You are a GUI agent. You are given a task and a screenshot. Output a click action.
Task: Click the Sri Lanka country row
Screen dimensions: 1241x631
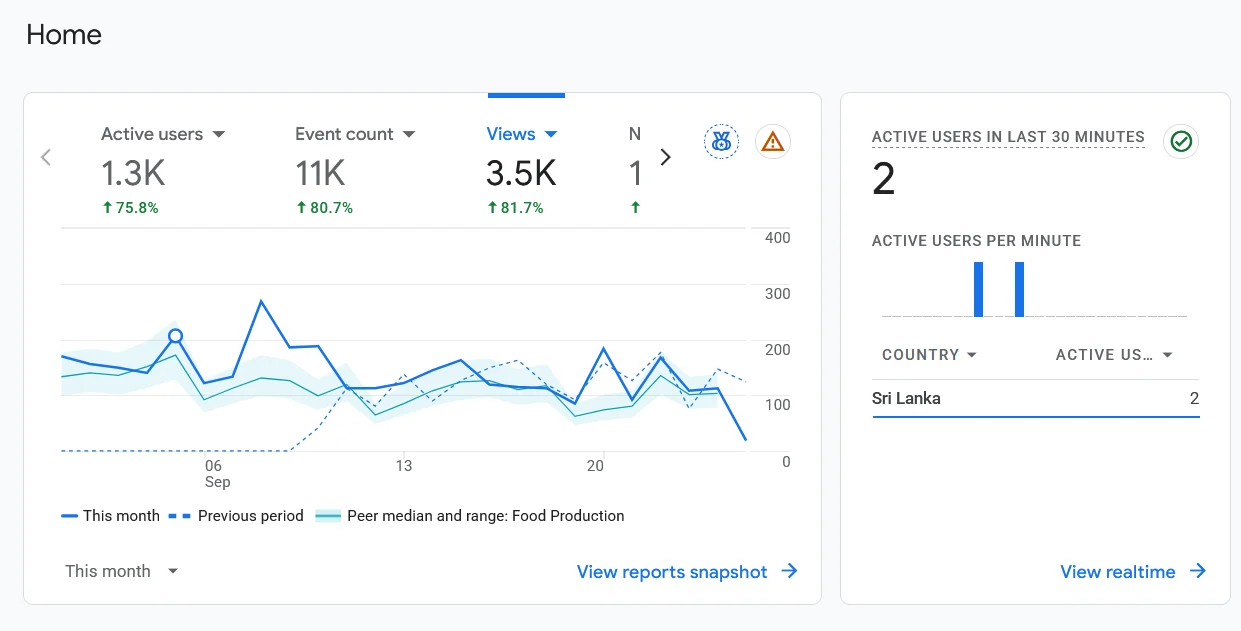(1036, 398)
